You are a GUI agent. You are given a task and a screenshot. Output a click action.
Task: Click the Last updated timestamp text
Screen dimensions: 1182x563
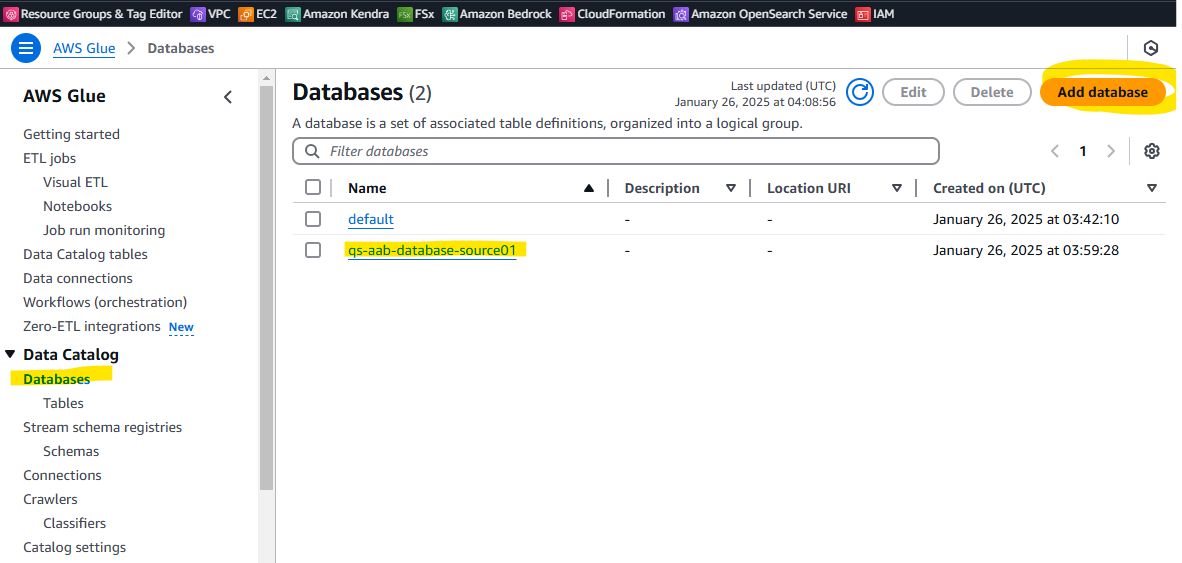756,93
